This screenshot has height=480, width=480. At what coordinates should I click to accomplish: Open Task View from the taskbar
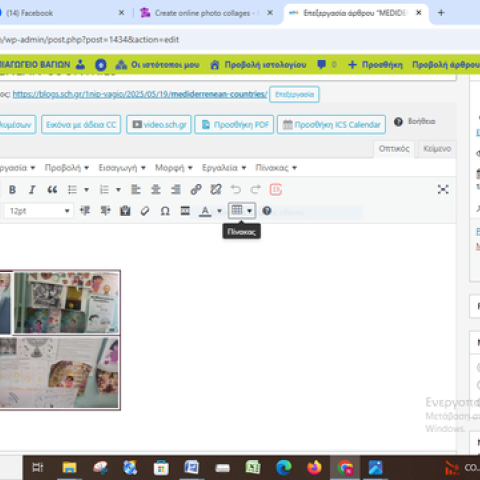pos(38,468)
